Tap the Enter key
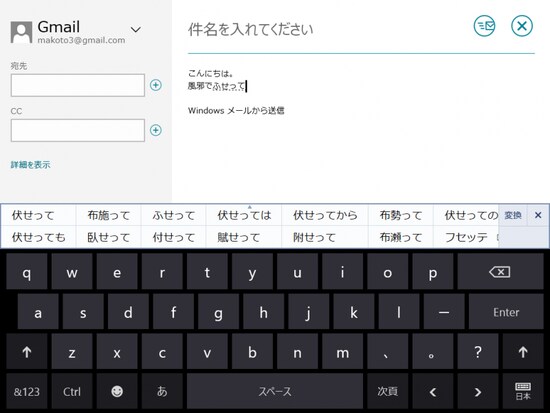This screenshot has width=550, height=413. 506,312
